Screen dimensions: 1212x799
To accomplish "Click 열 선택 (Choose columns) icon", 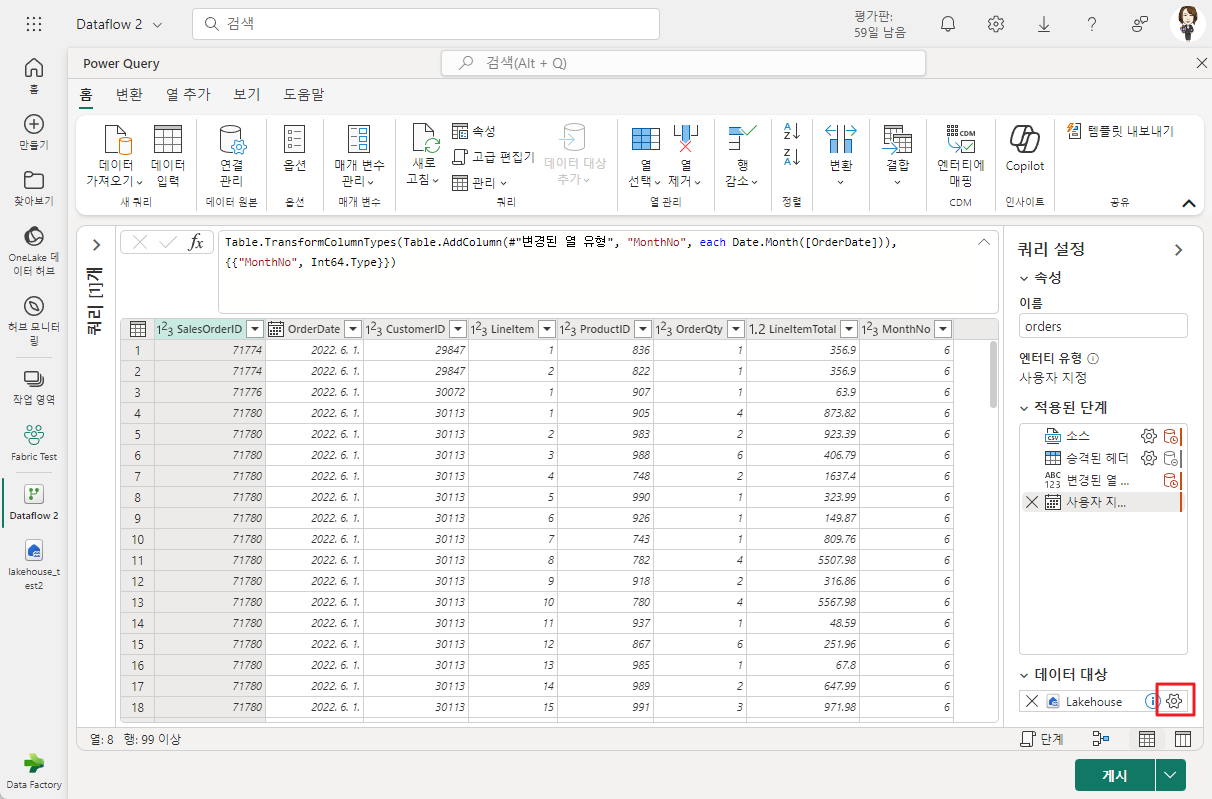I will point(646,140).
